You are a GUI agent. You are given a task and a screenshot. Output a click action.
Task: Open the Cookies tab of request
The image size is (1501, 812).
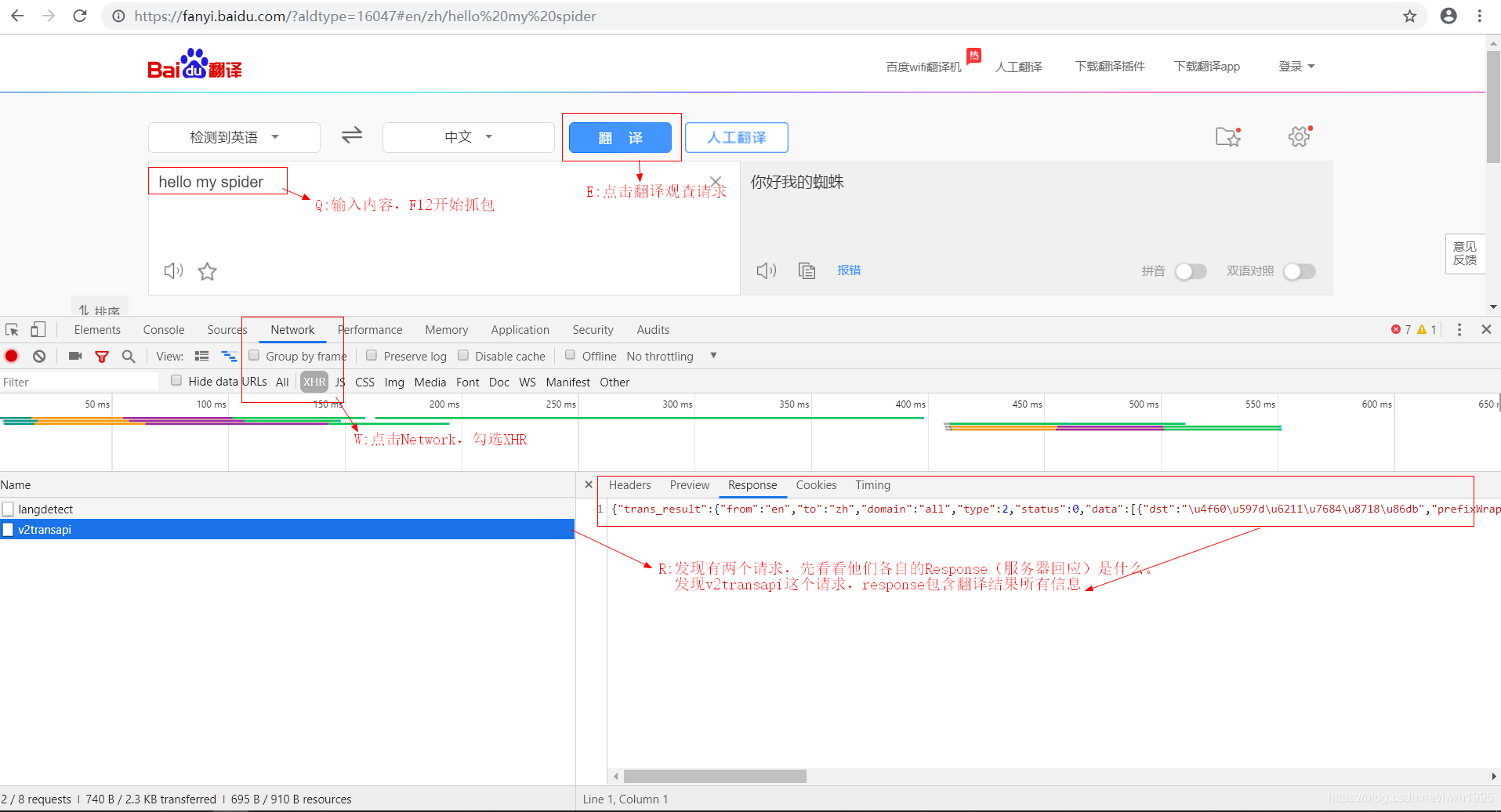tap(816, 485)
